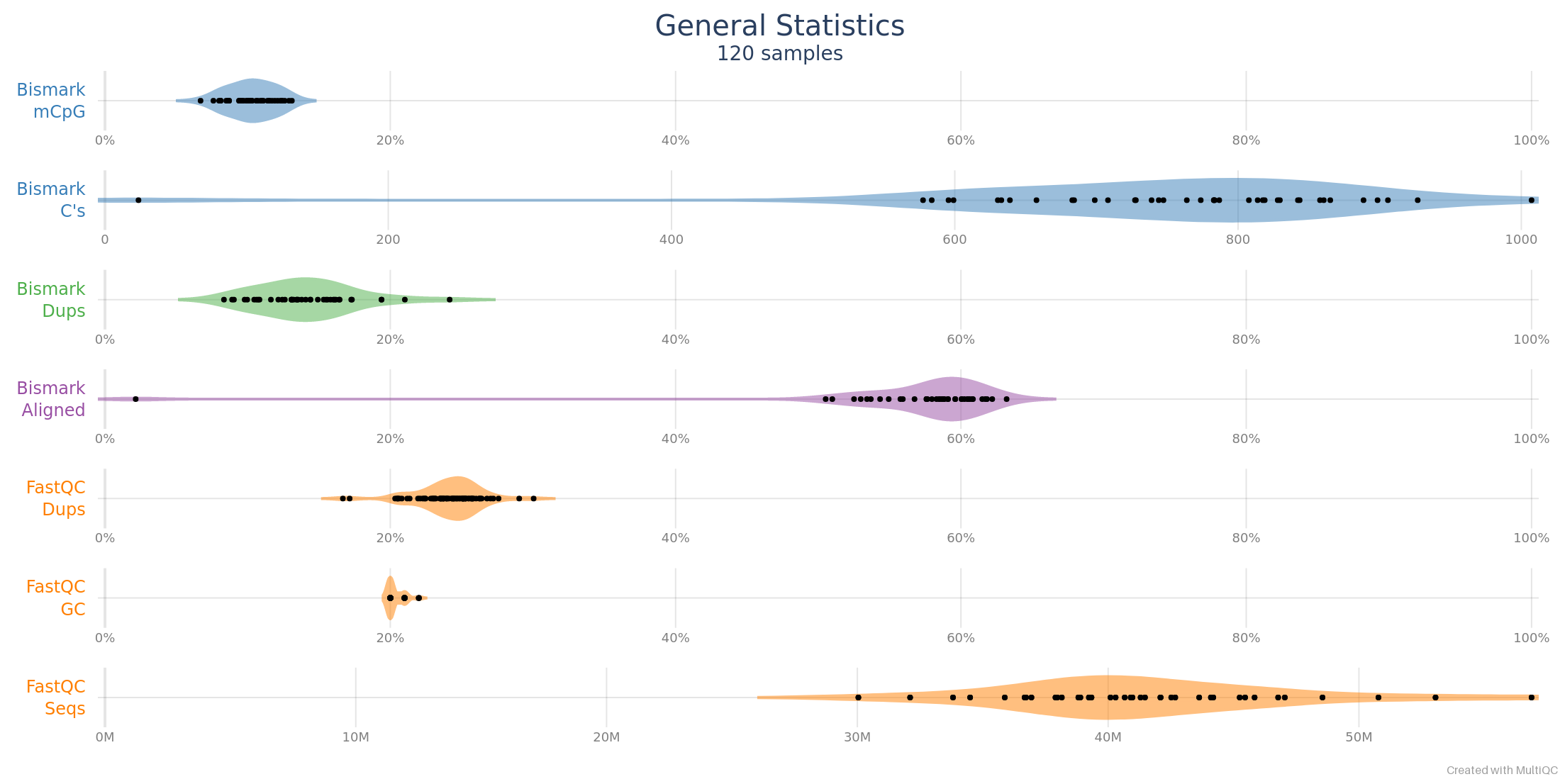Select the rightmost data point in FastQC Seqs
This screenshot has width=1560, height=784.
point(1531,698)
